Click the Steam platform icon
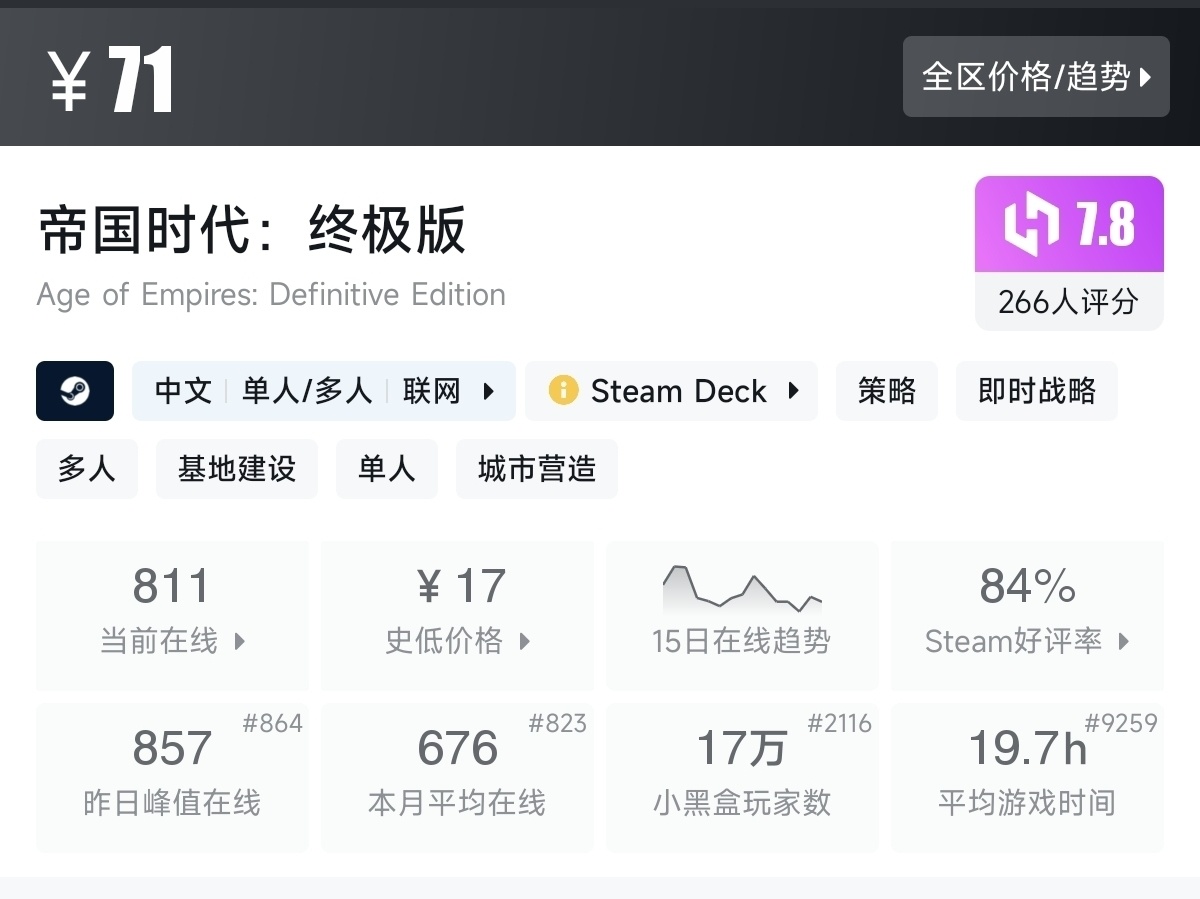 75,391
